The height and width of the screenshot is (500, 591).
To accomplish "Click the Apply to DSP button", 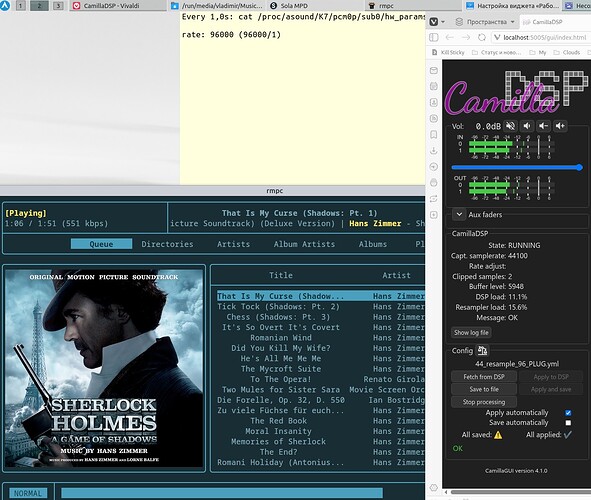I will [551, 377].
